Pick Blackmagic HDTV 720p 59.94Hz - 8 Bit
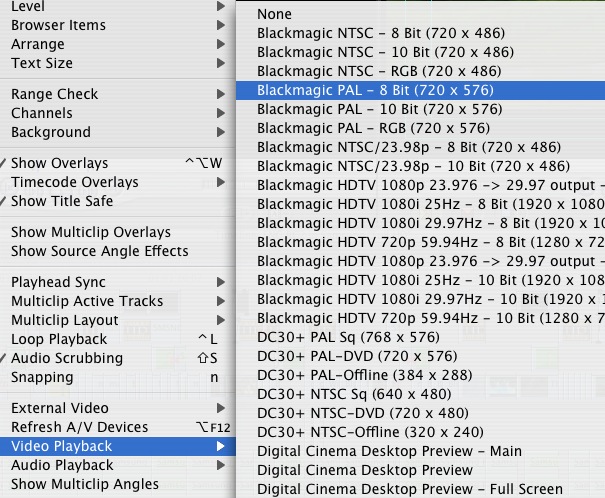This screenshot has width=605, height=498. 421,242
